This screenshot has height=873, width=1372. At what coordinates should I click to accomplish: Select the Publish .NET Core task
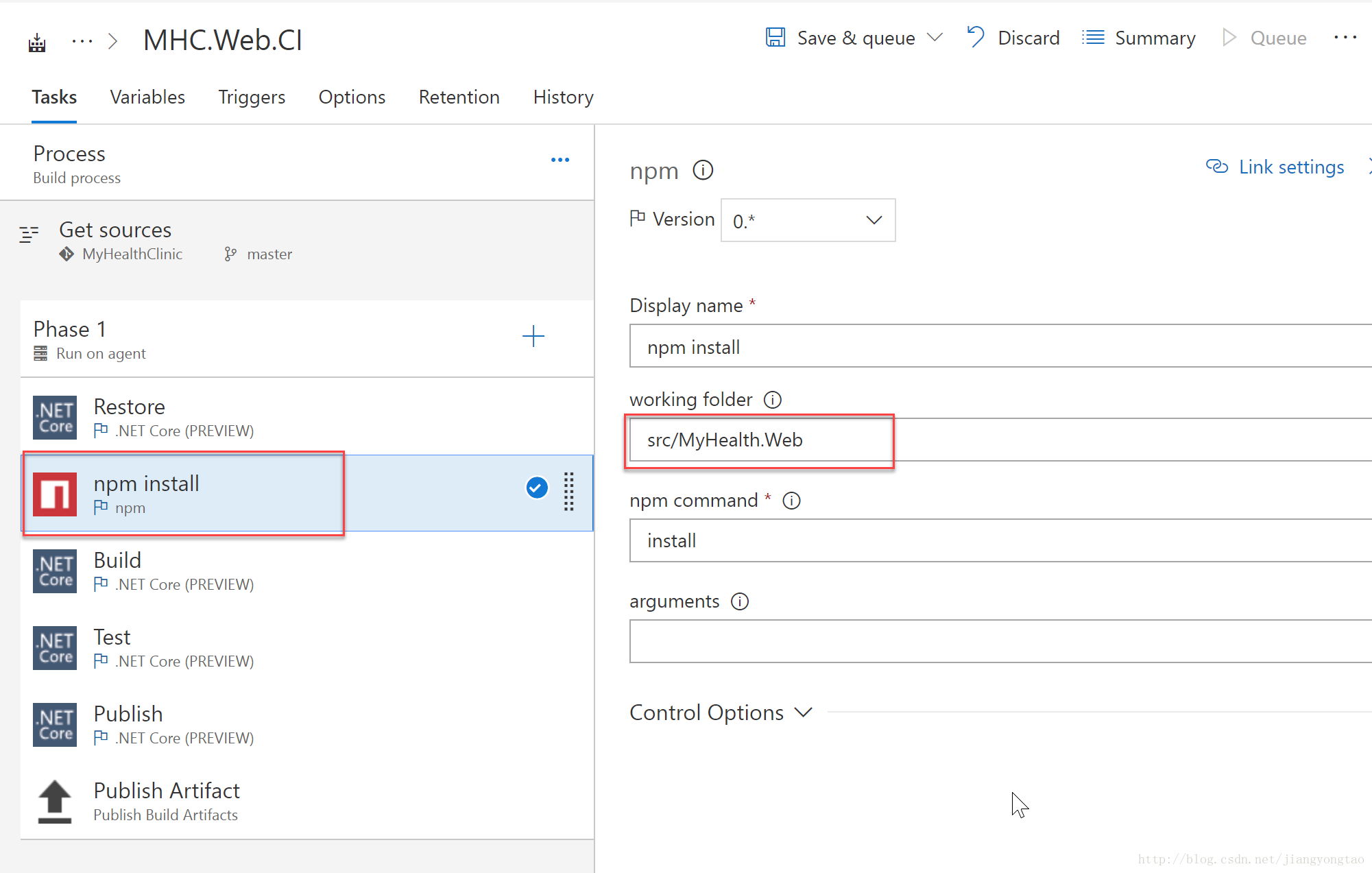(x=307, y=724)
